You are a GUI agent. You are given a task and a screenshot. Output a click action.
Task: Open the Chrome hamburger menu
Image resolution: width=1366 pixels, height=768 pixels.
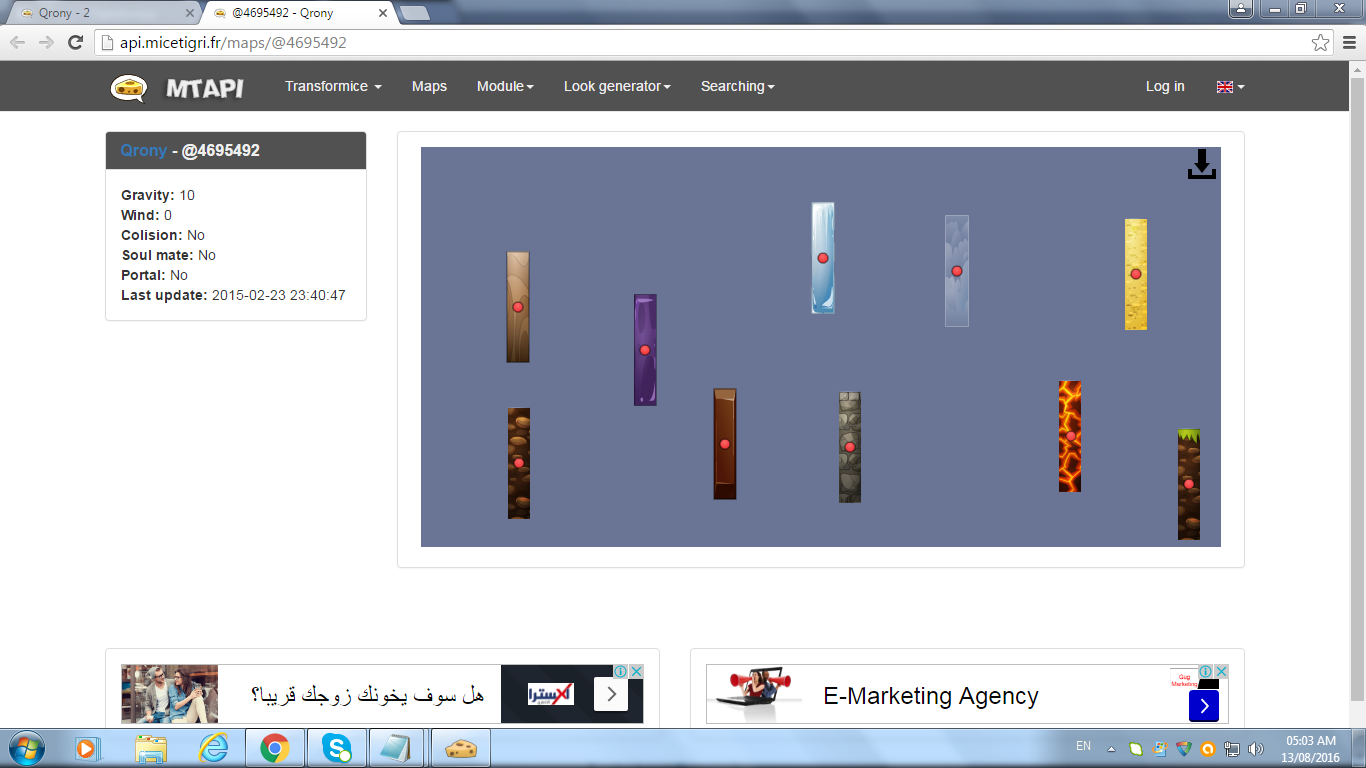(x=1349, y=42)
